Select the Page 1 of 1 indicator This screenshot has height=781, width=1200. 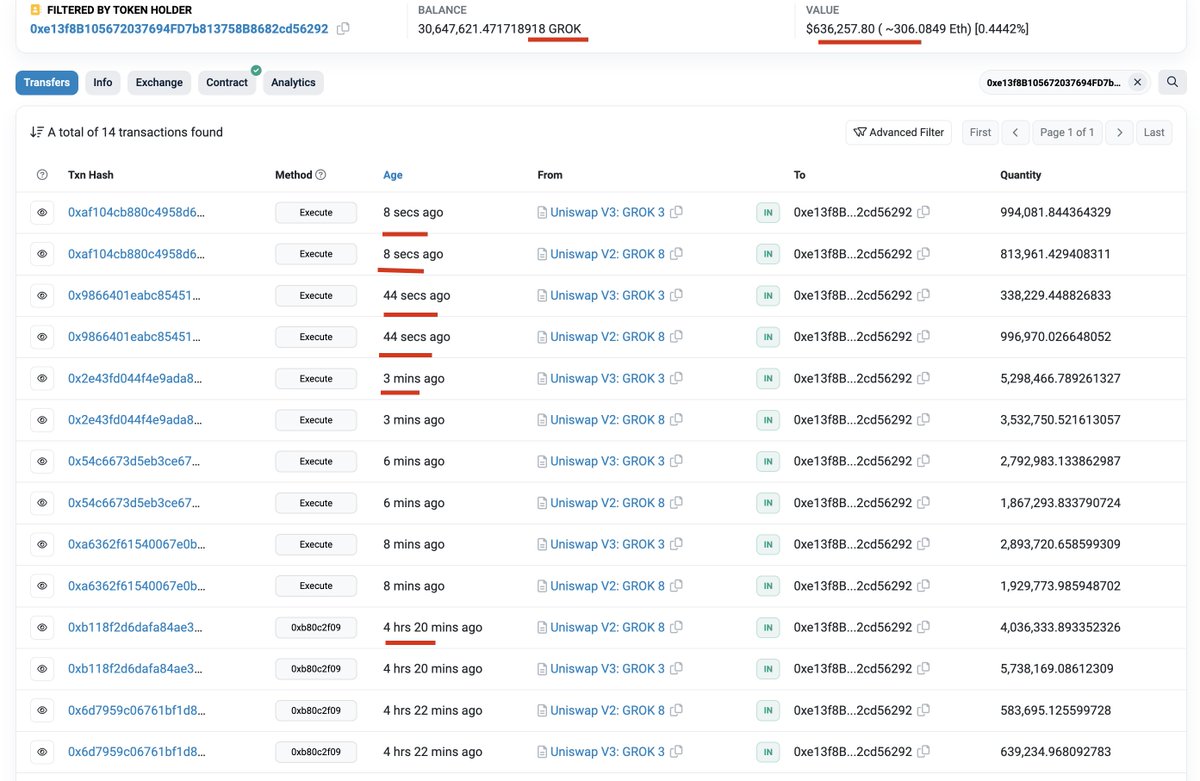(1067, 132)
